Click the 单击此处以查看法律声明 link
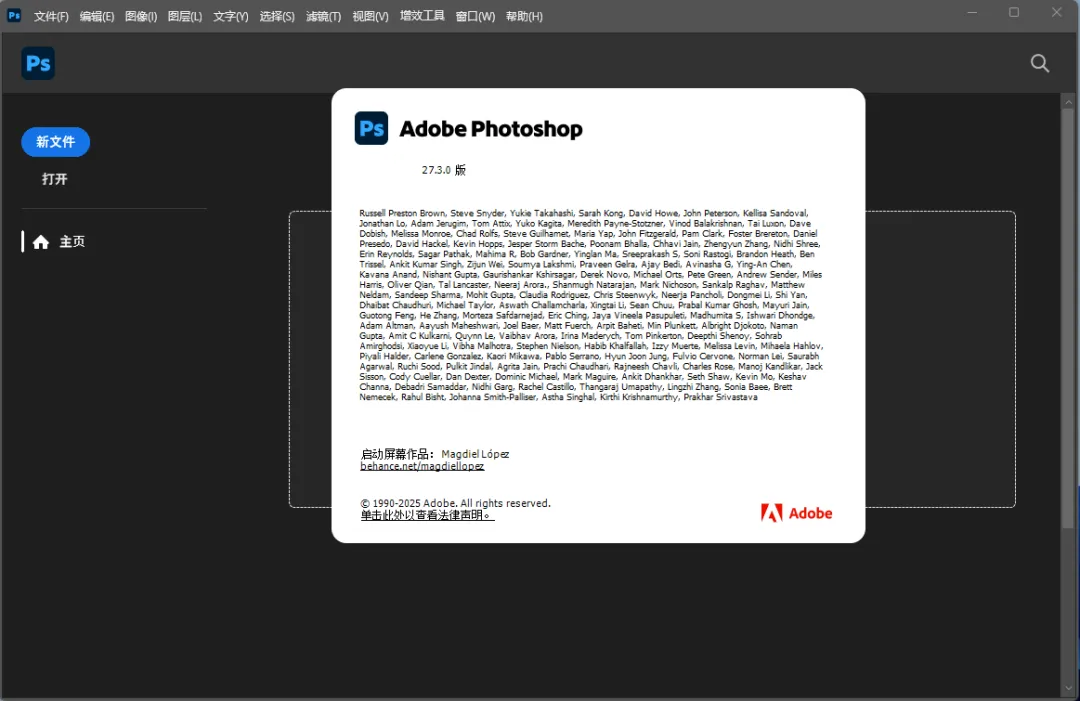 click(427, 515)
